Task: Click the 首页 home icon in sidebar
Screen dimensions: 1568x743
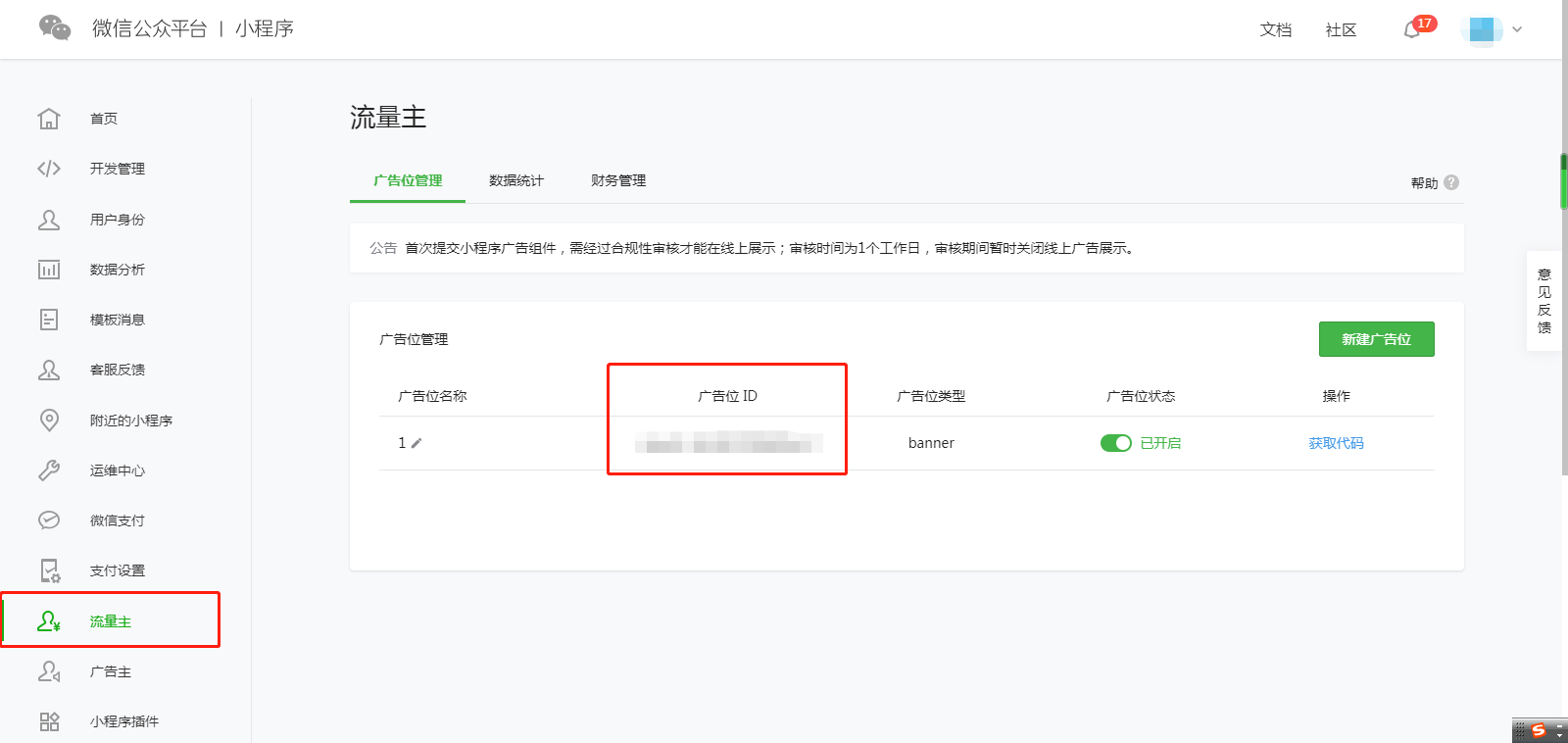Action: coord(49,119)
